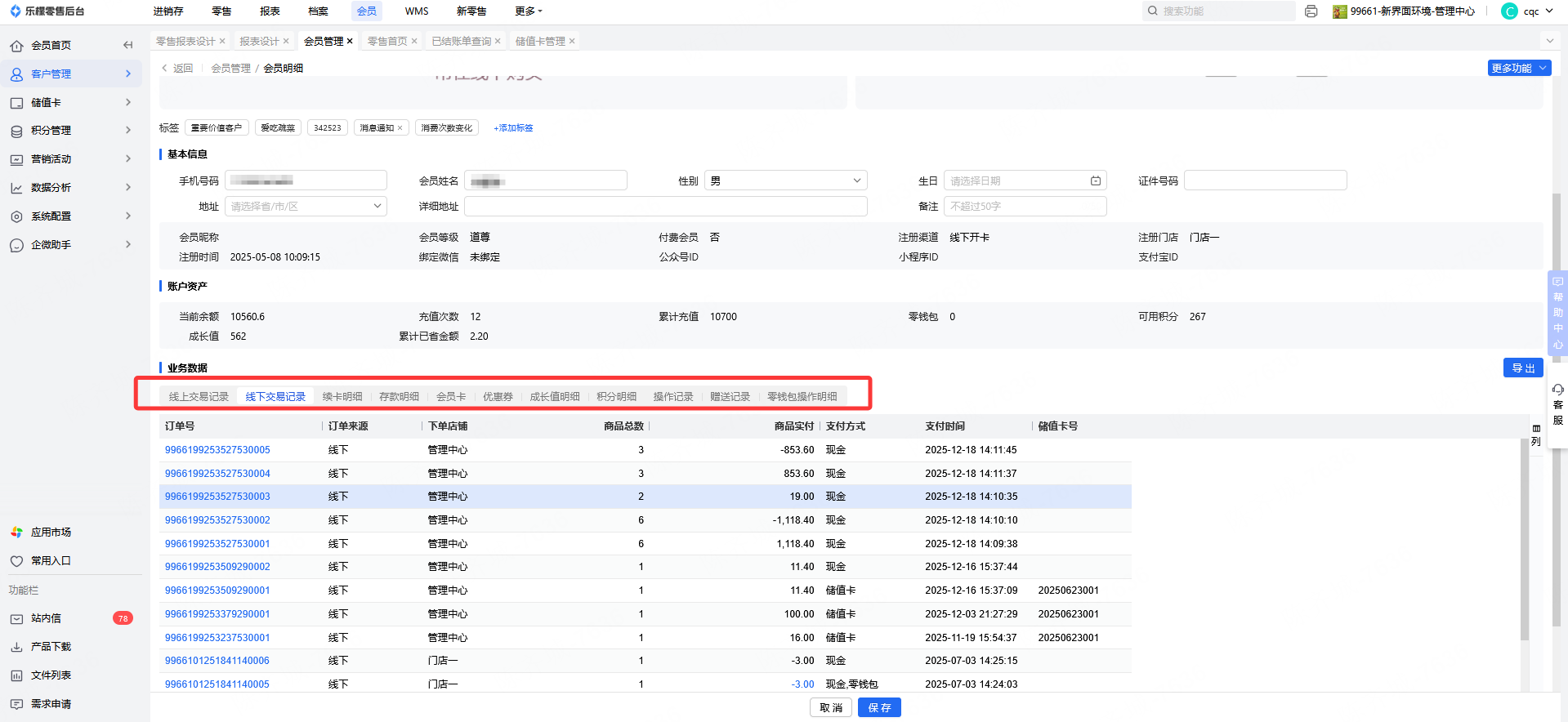The width and height of the screenshot is (1568, 722).
Task: Open 客服 customer service widget
Action: [x=1557, y=405]
